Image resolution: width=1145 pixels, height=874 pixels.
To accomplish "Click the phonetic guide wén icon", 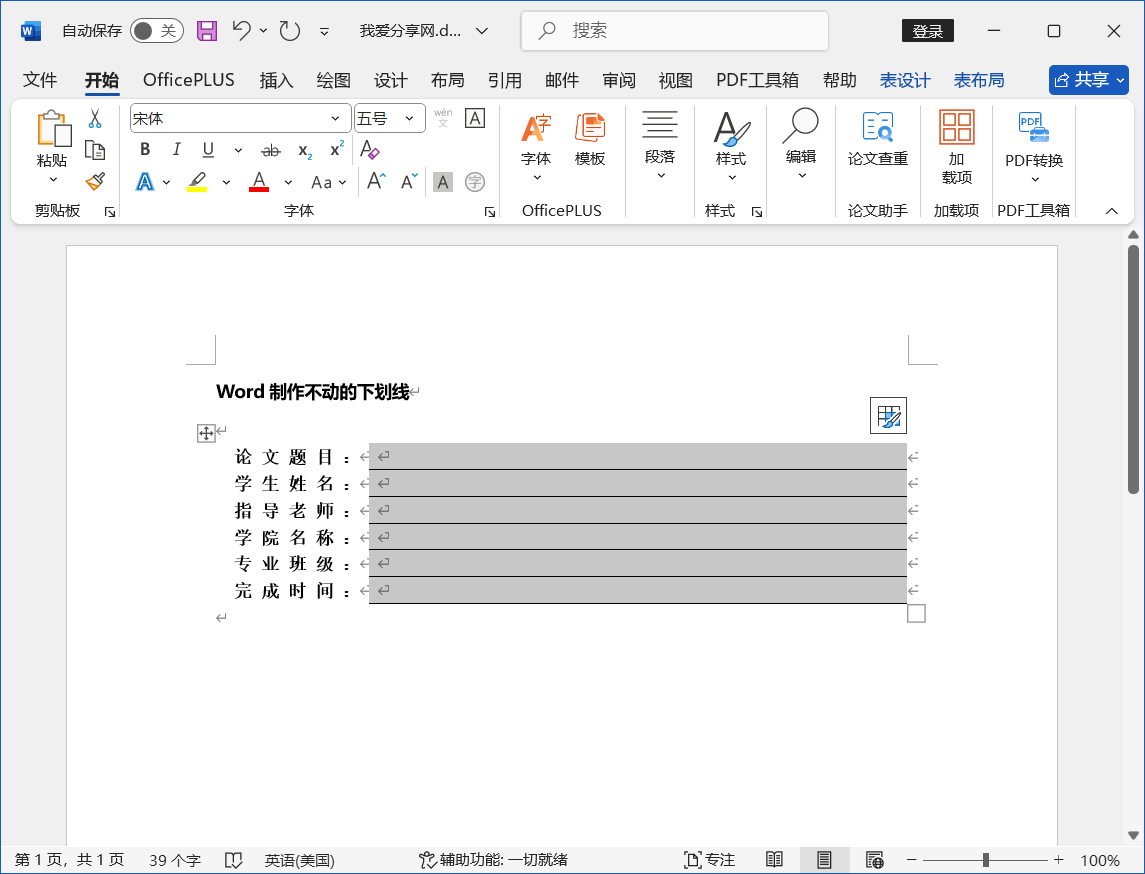I will point(443,118).
